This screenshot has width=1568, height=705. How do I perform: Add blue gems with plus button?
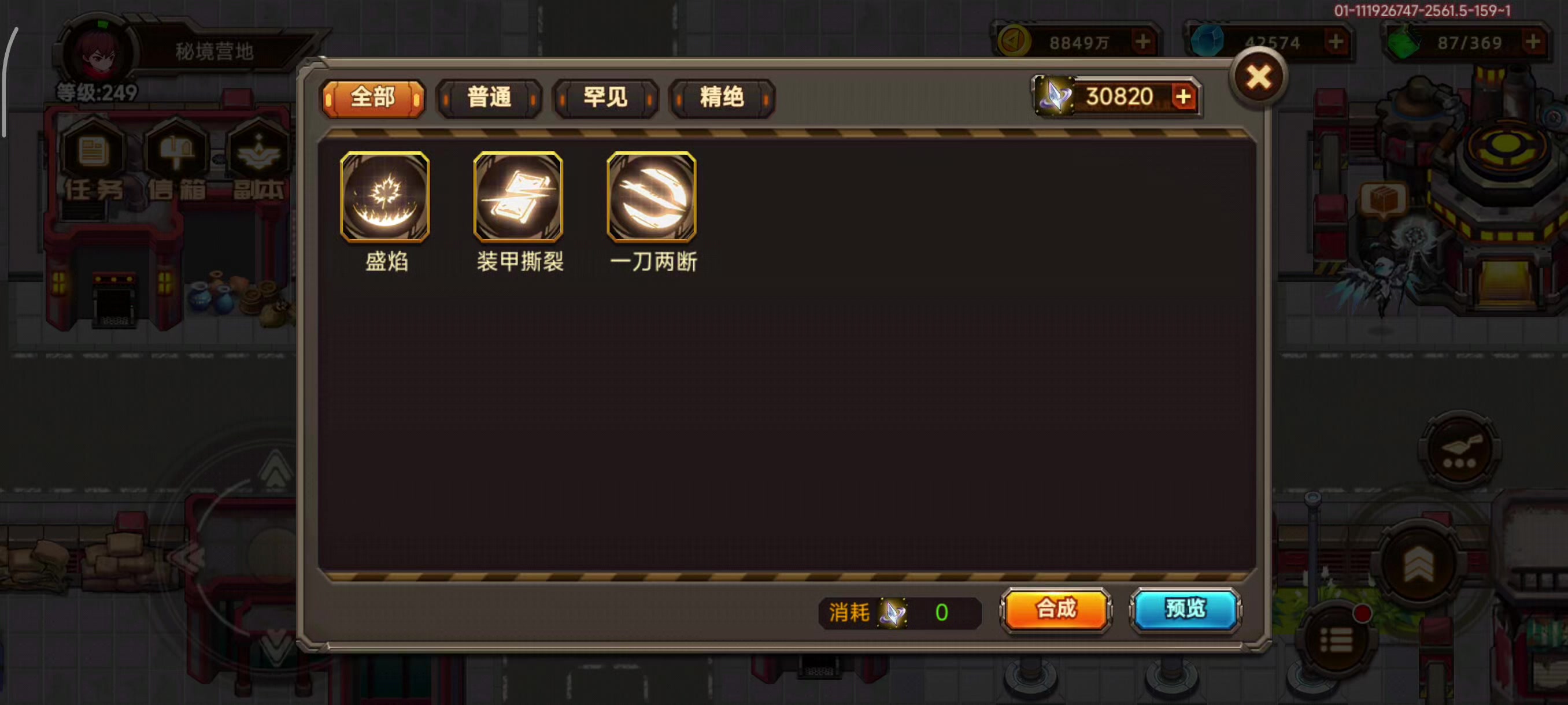1336,42
